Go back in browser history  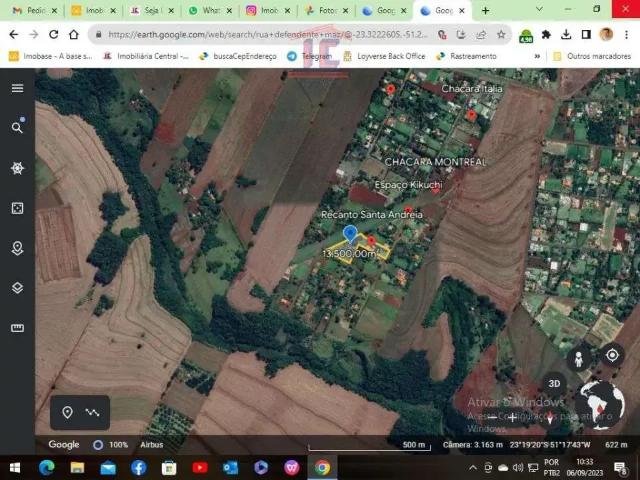point(13,35)
